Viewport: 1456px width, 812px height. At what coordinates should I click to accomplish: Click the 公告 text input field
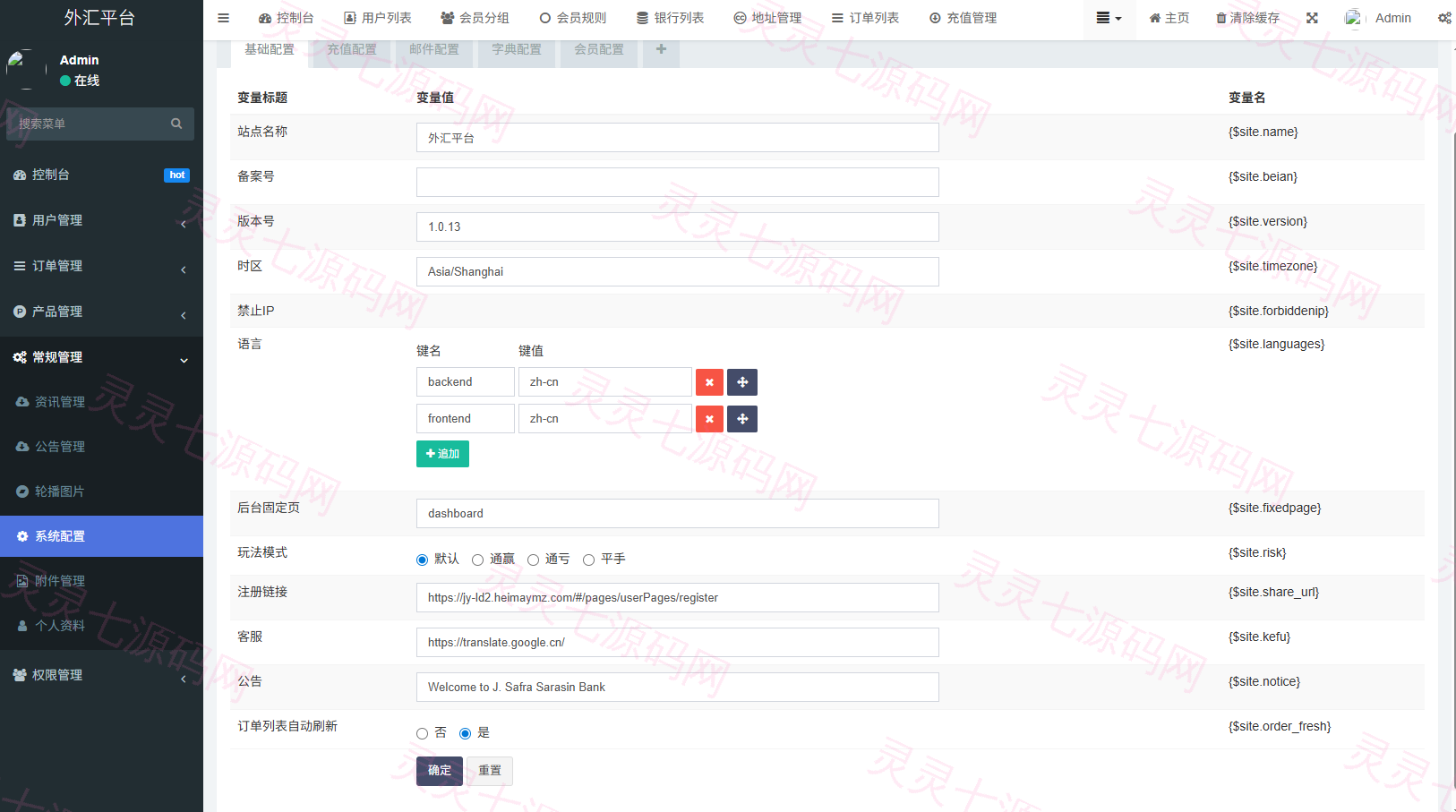coord(678,687)
